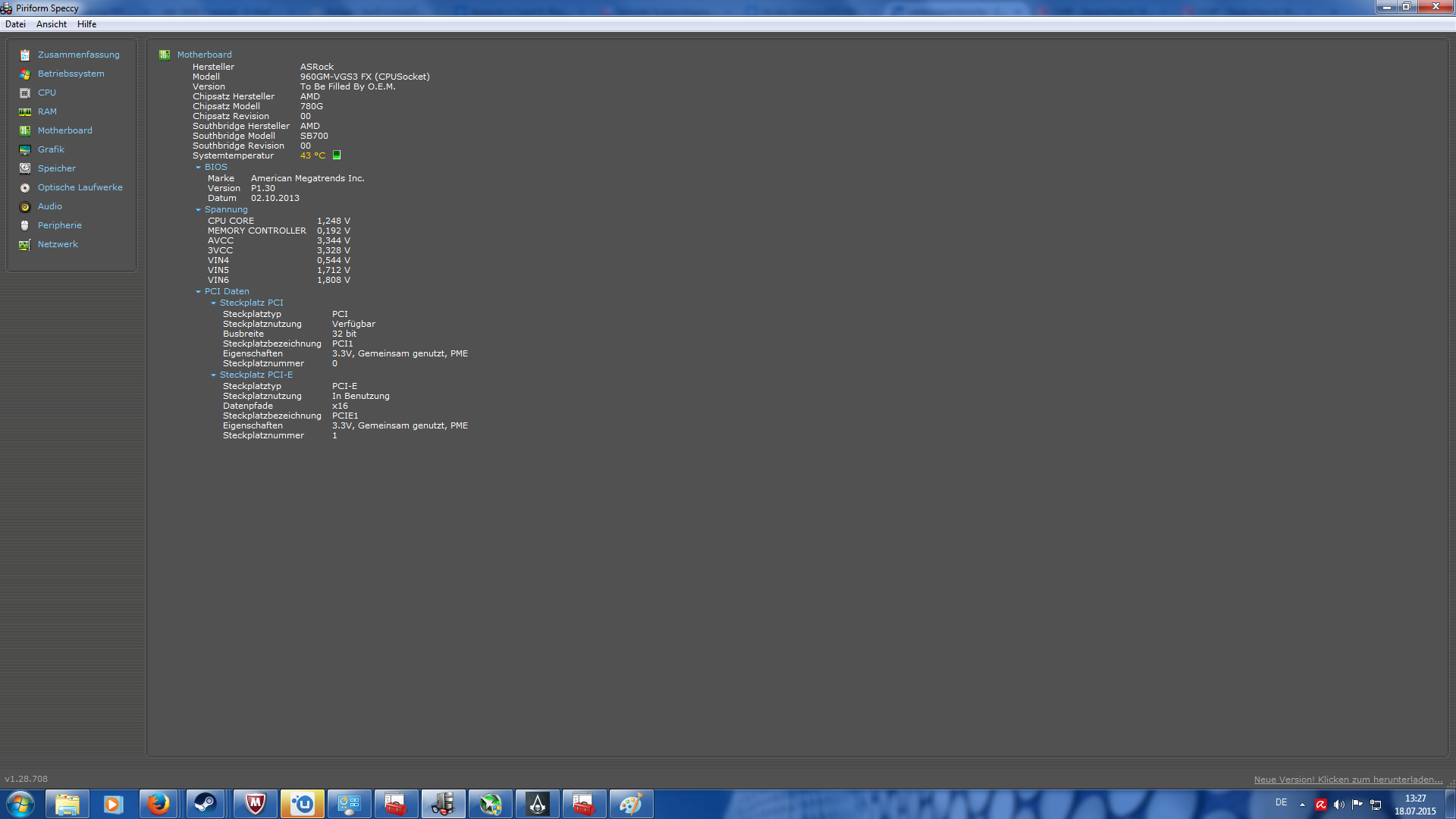
Task: Select the Speicher hard drive icon
Action: point(25,168)
